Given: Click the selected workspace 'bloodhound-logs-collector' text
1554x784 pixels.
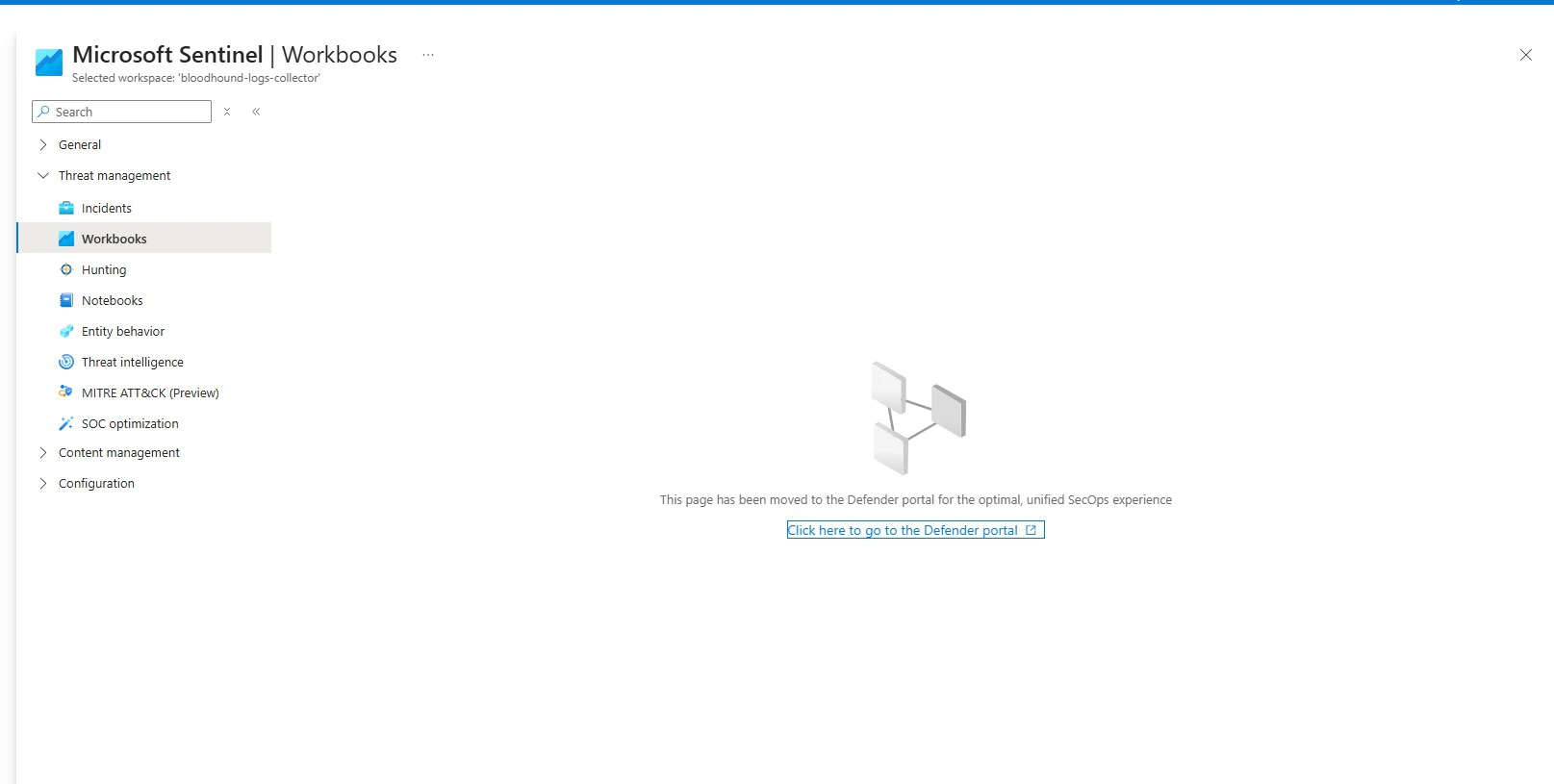Looking at the screenshot, I should click(x=196, y=78).
